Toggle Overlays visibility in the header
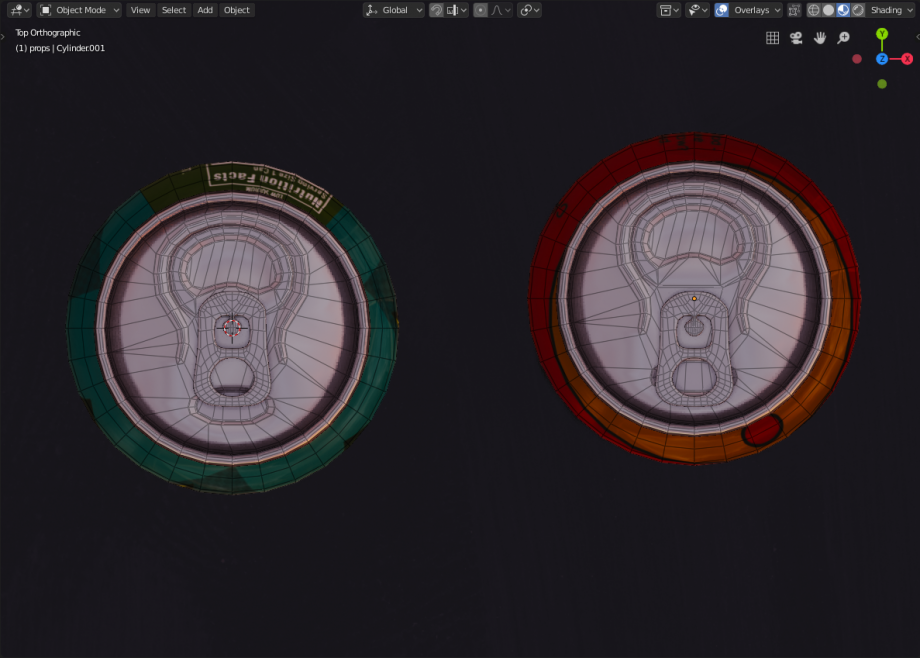The height and width of the screenshot is (658, 920). point(721,10)
